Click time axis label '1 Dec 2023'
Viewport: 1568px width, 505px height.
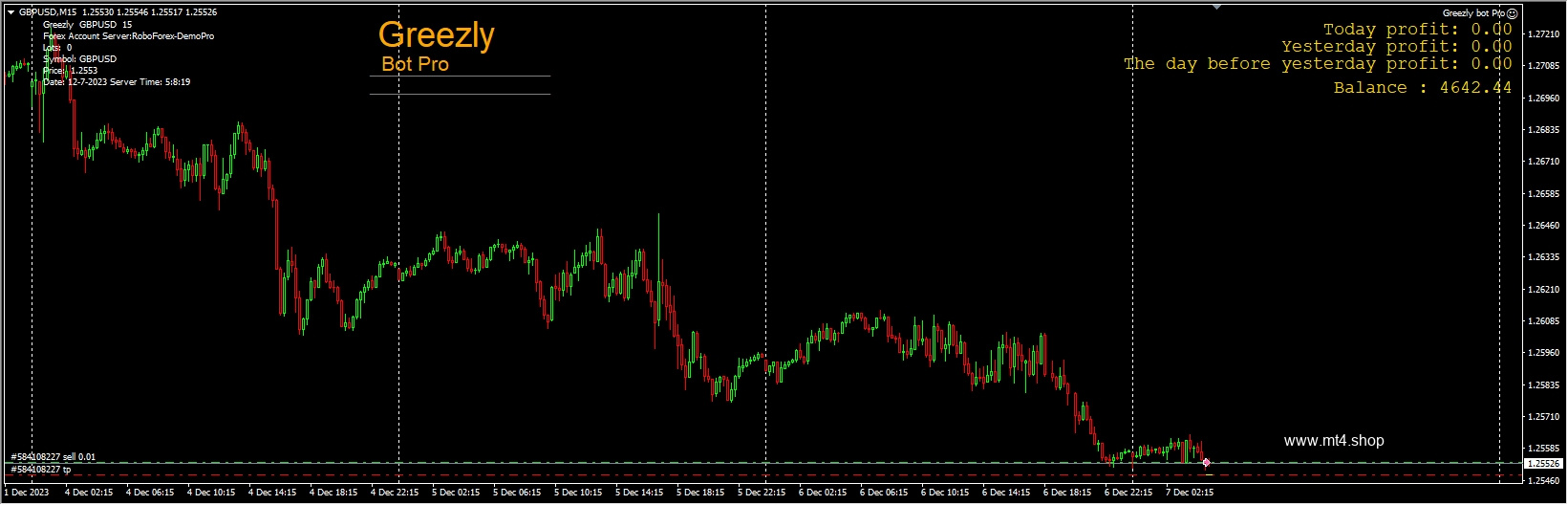click(27, 493)
